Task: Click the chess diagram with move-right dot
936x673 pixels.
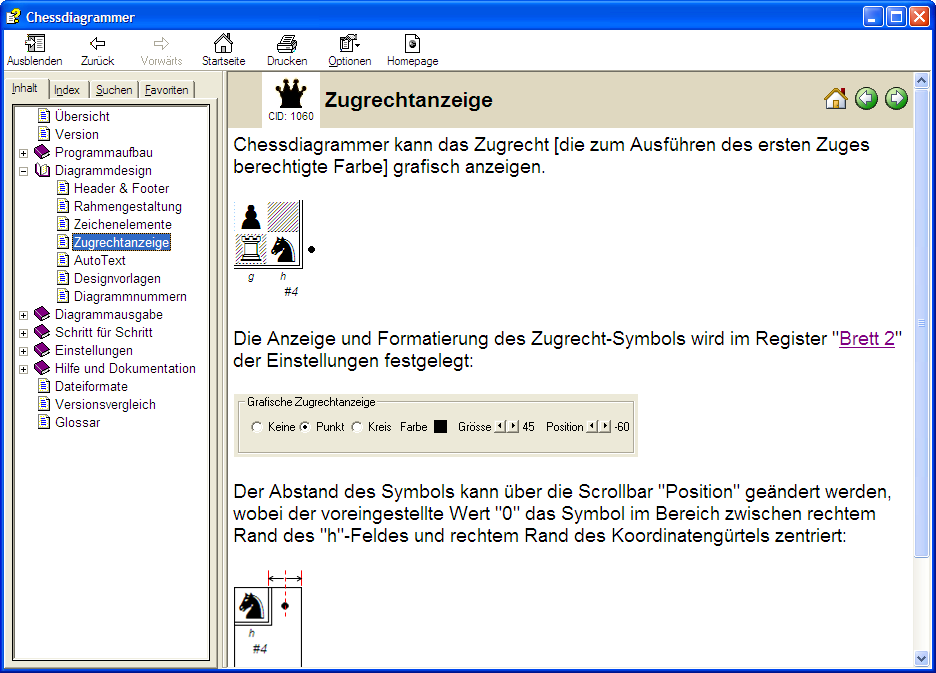Action: (275, 249)
